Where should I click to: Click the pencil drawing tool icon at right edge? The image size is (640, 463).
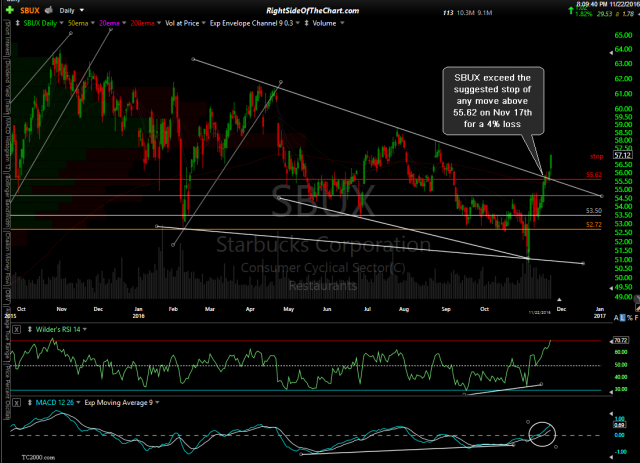[637, 307]
